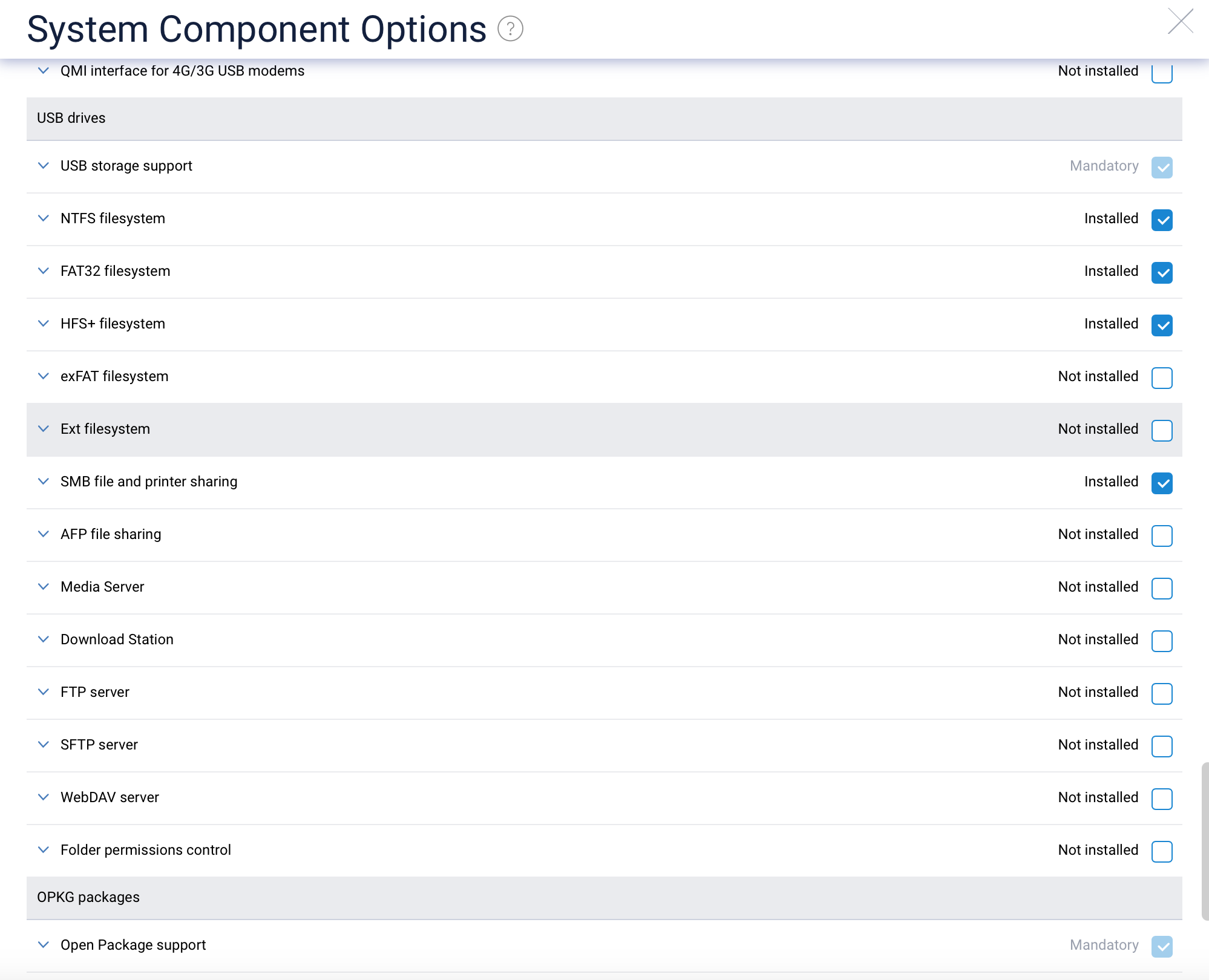Close the System Component Options dialog

tap(1180, 22)
